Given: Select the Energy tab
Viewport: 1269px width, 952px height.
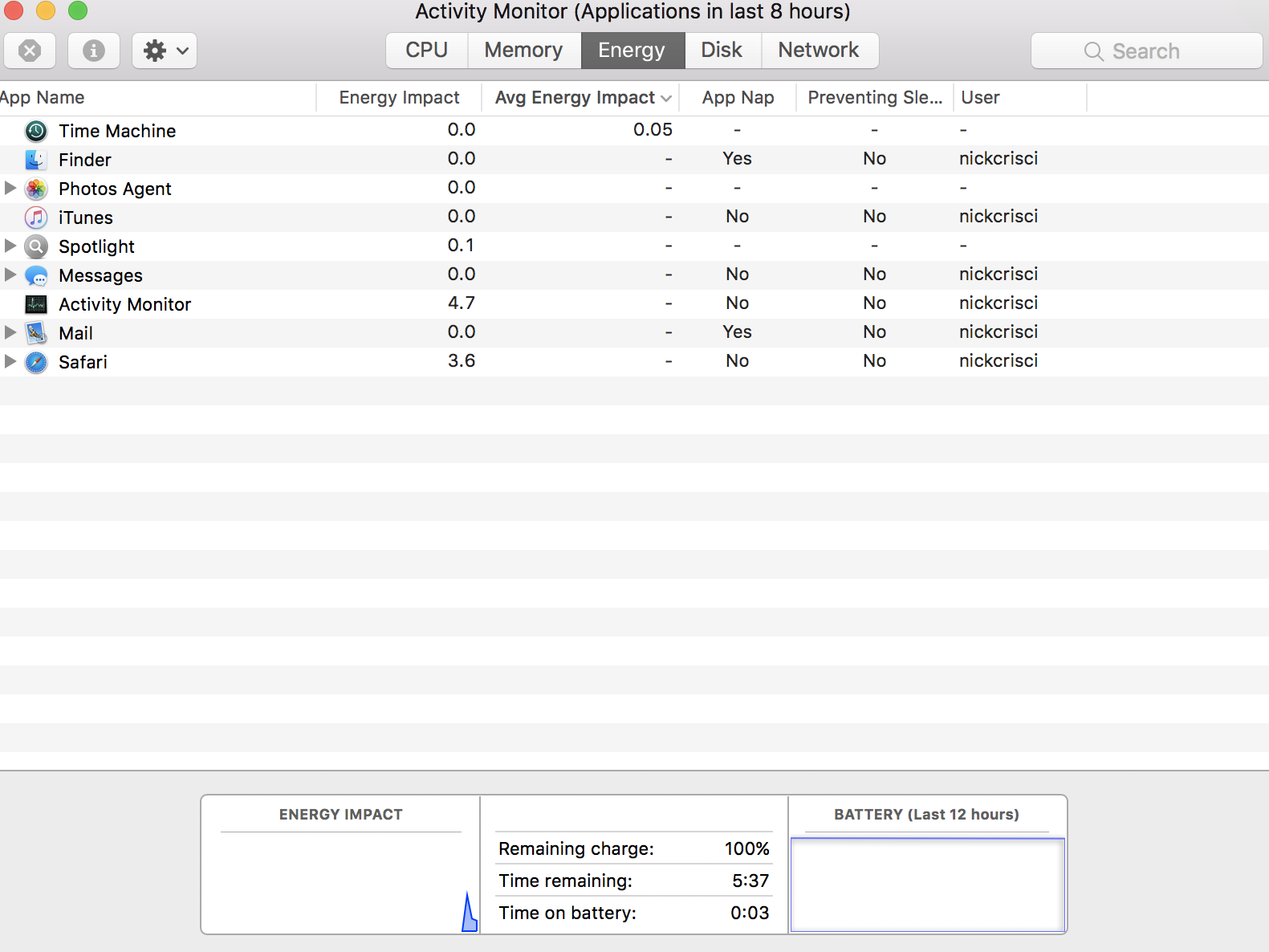Looking at the screenshot, I should [x=632, y=50].
